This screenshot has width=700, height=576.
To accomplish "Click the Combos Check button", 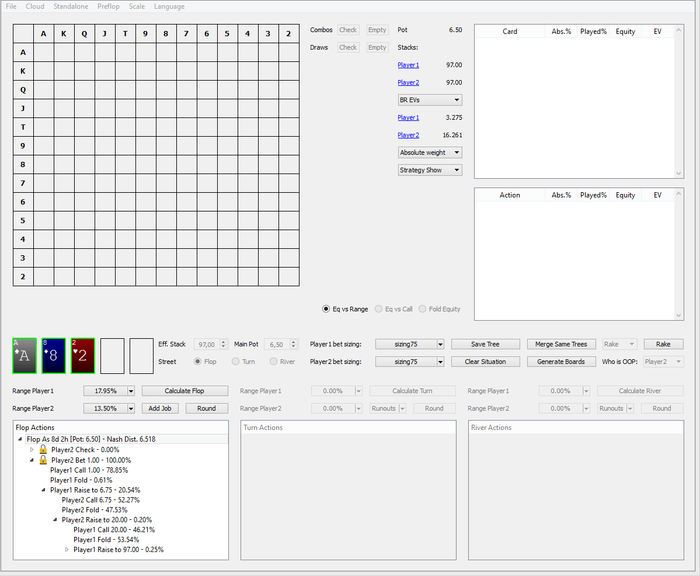I will pos(348,30).
